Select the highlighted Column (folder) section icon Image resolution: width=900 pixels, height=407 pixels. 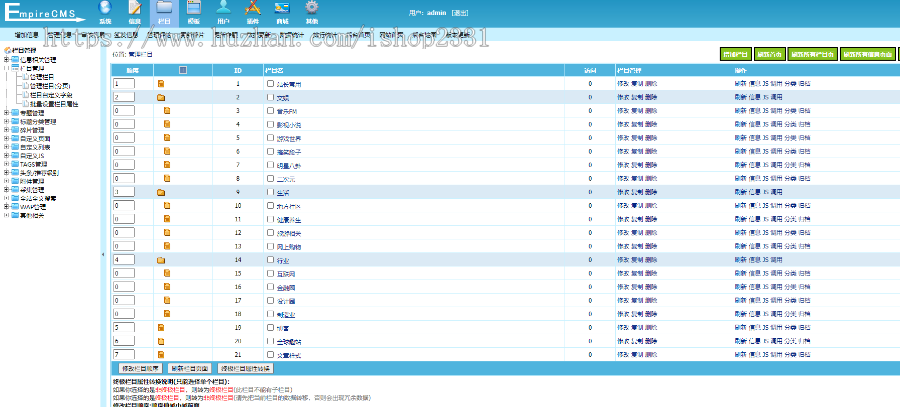[x=164, y=8]
